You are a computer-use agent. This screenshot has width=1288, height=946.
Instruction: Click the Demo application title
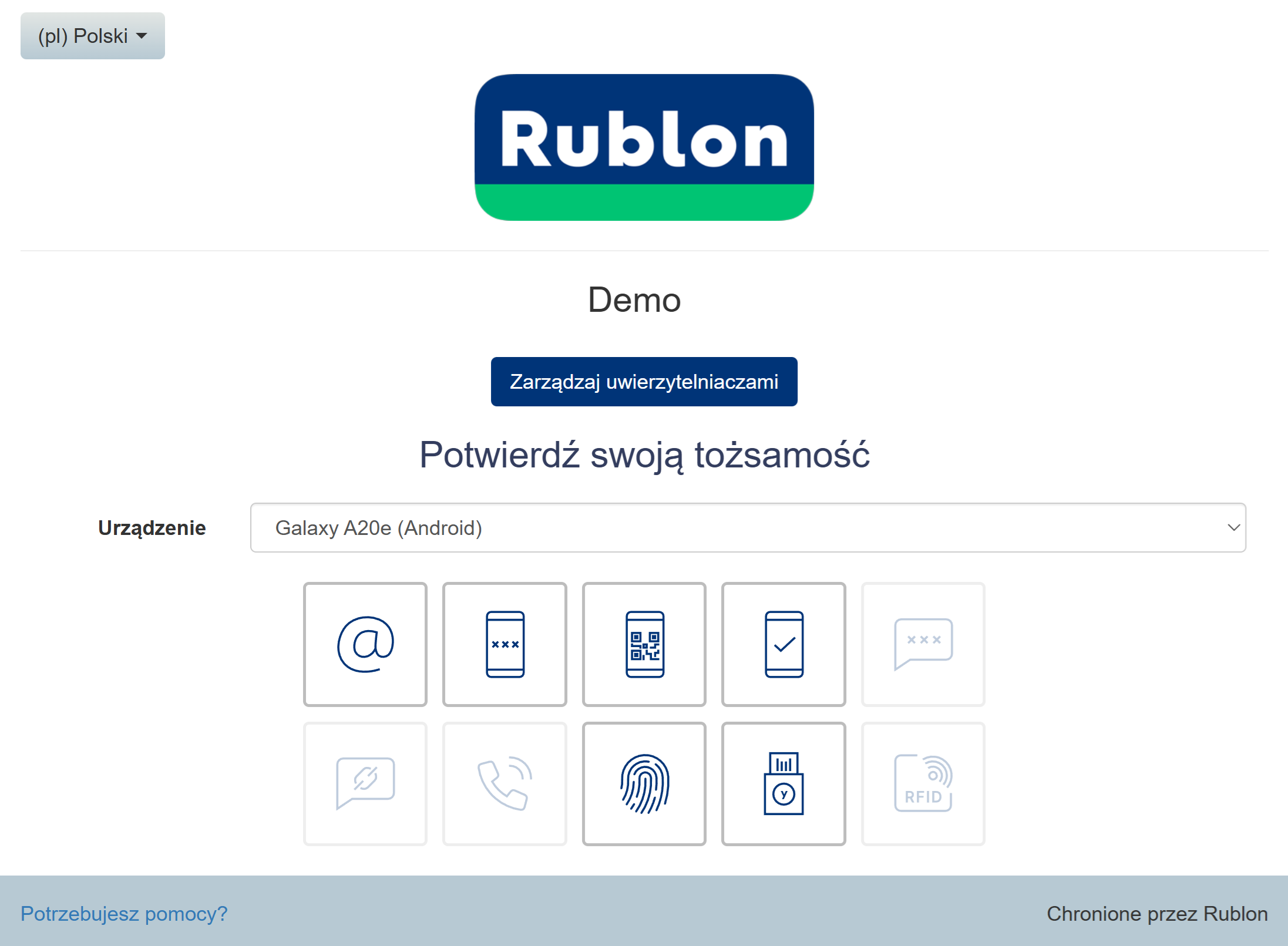[634, 300]
